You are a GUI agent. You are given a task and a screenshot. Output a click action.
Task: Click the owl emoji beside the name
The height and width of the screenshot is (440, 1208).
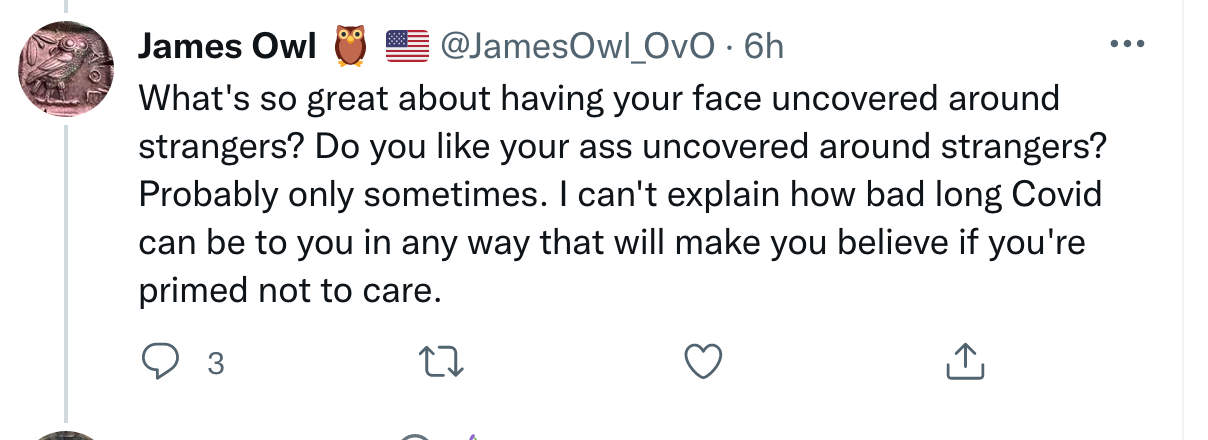[x=349, y=46]
